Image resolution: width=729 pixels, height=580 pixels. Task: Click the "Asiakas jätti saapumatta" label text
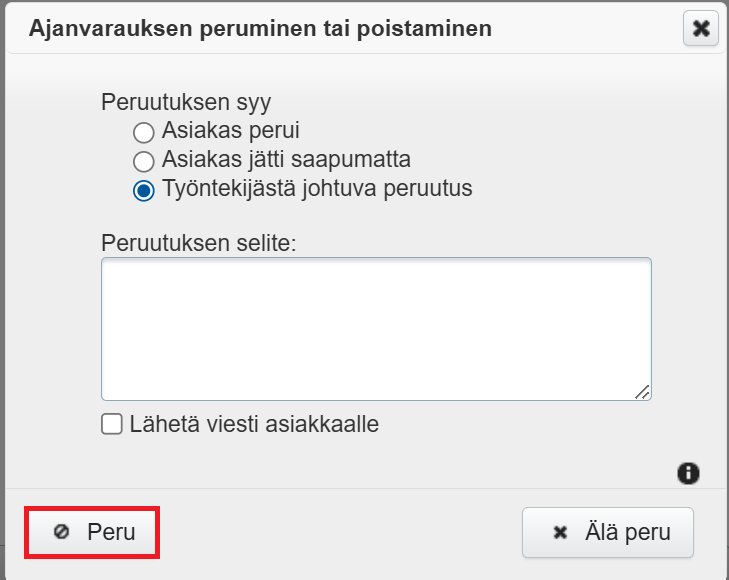286,159
